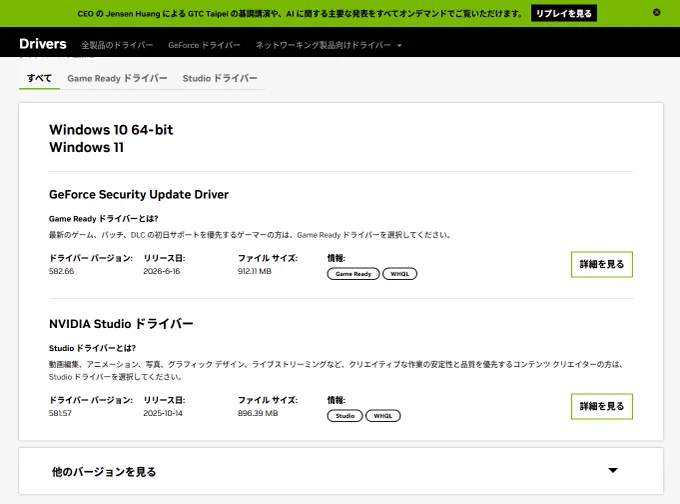This screenshot has height=504, width=680.
Task: Close the green announcement banner
Action: click(x=657, y=13)
